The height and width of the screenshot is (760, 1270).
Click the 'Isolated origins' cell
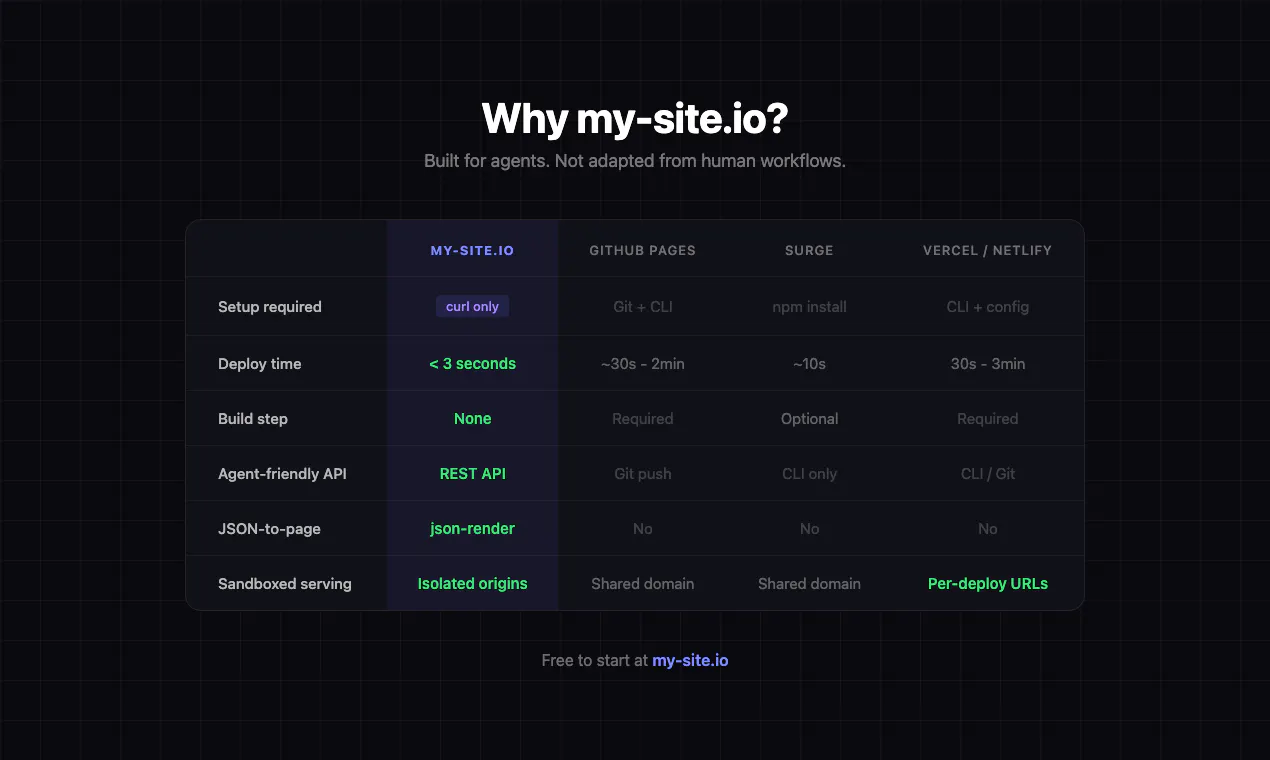[x=472, y=584]
